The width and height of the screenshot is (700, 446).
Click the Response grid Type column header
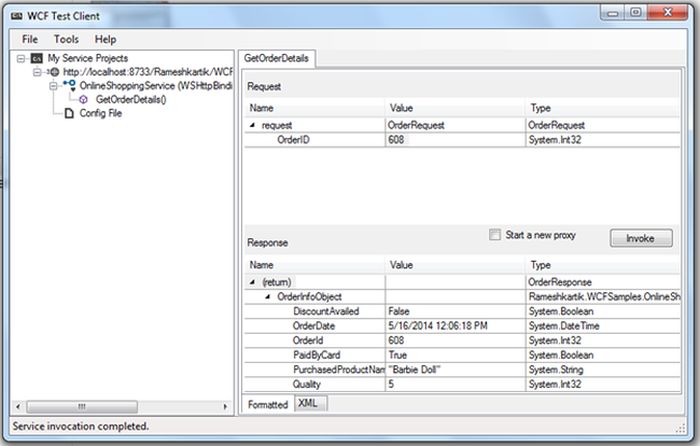pyautogui.click(x=603, y=265)
